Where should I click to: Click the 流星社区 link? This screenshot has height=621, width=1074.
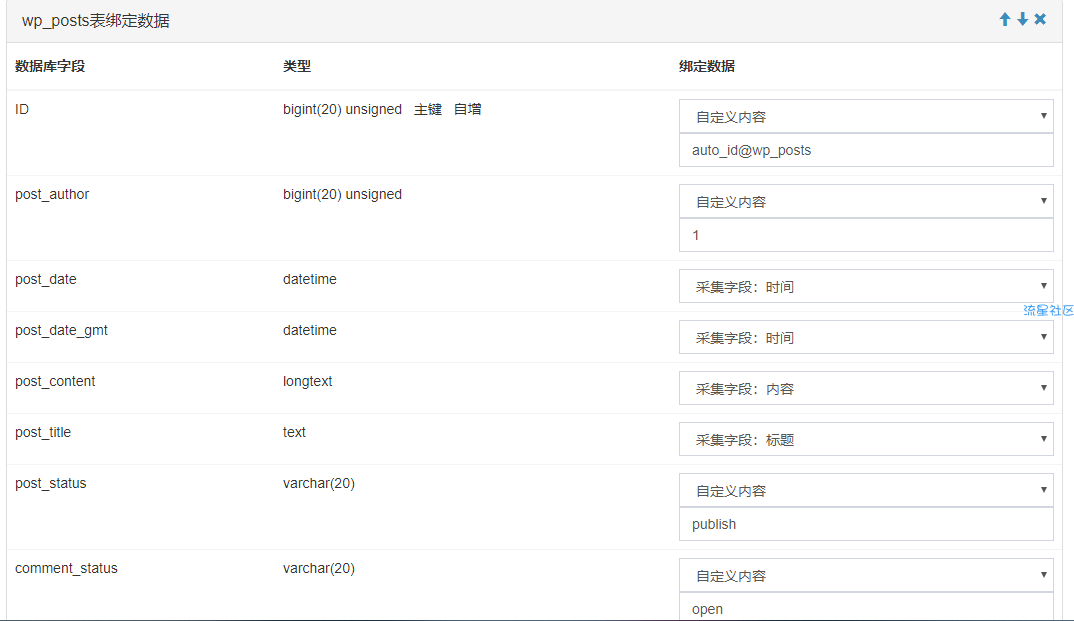click(x=1047, y=310)
